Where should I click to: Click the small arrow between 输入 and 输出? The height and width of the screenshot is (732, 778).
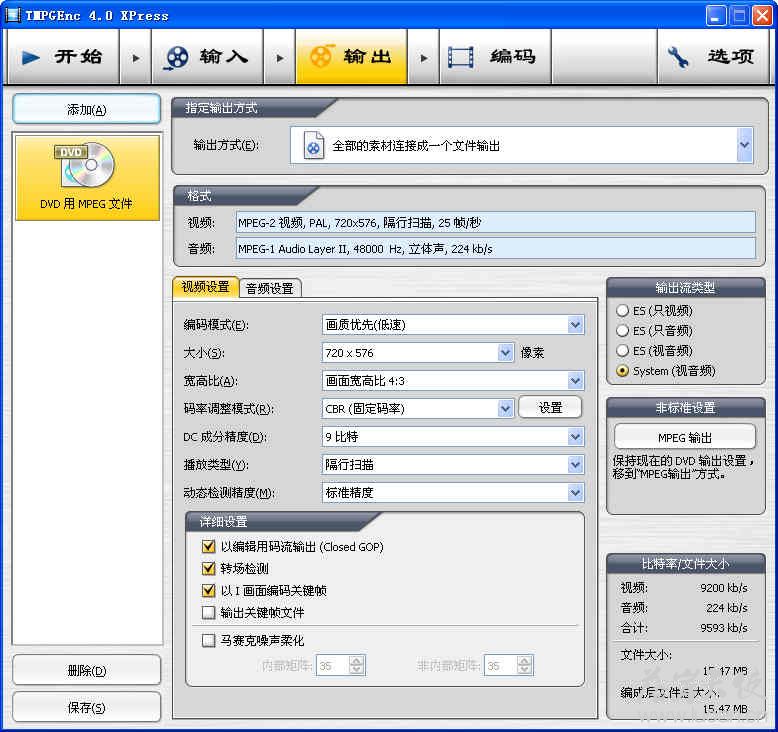(x=280, y=58)
